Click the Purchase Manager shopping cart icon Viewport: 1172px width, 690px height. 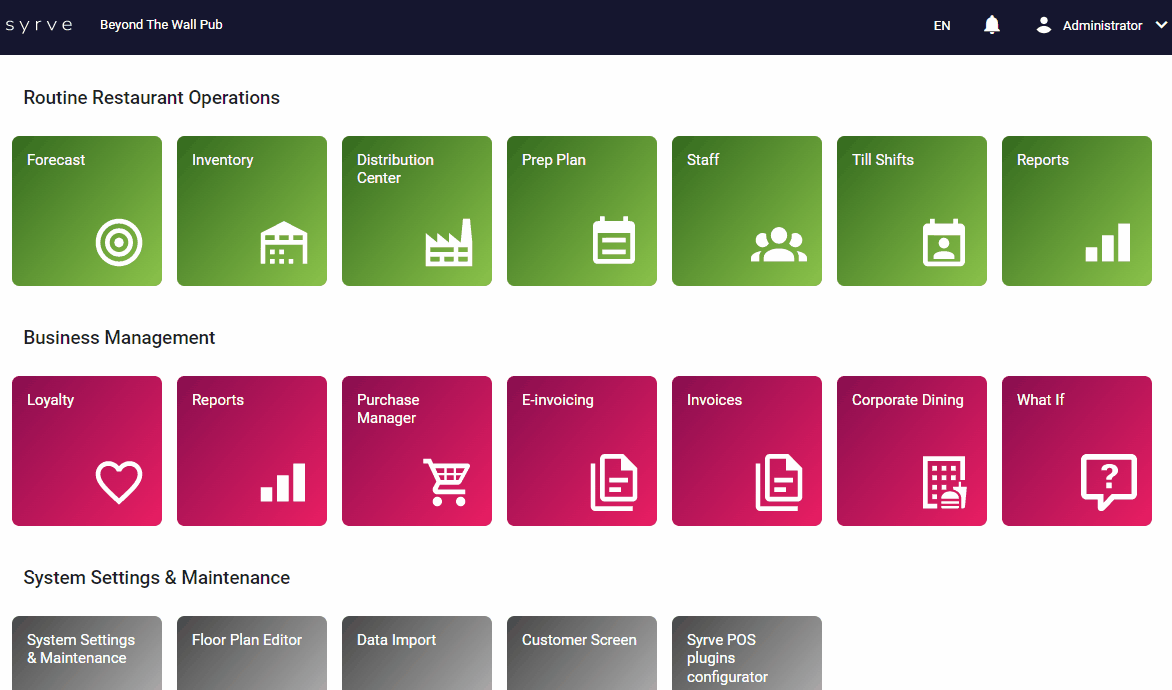[x=446, y=482]
